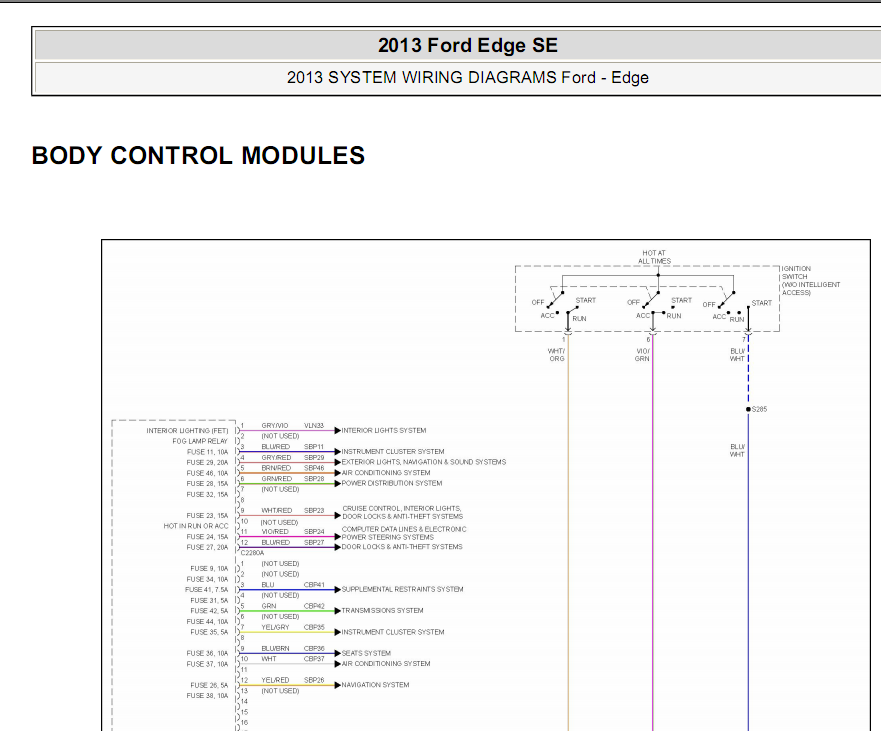Click the 'FUSE 44, 10A' label
881x731 pixels.
point(207,621)
